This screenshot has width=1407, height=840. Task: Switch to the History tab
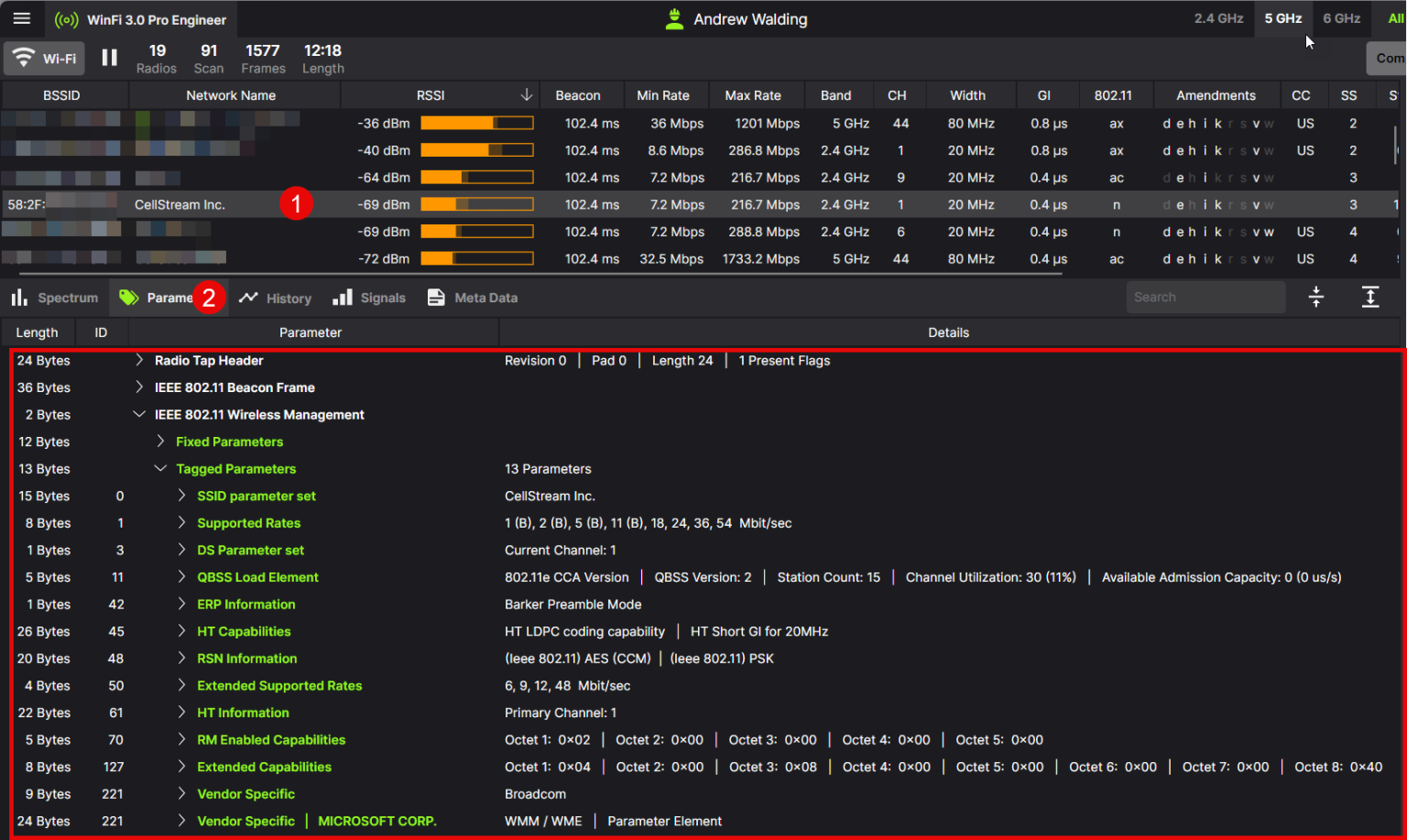(275, 297)
